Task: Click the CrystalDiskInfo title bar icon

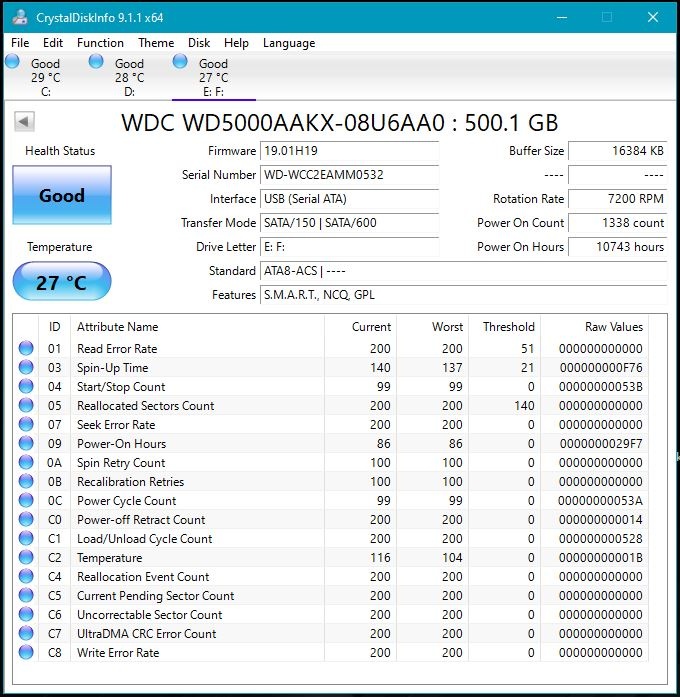Action: coord(20,17)
